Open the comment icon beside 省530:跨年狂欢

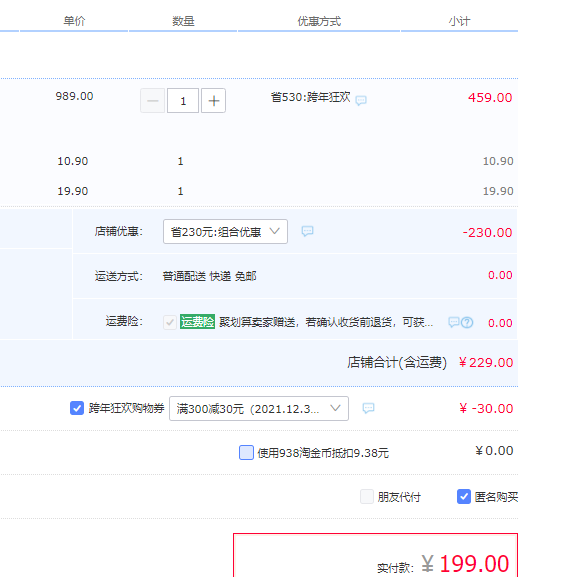[361, 100]
